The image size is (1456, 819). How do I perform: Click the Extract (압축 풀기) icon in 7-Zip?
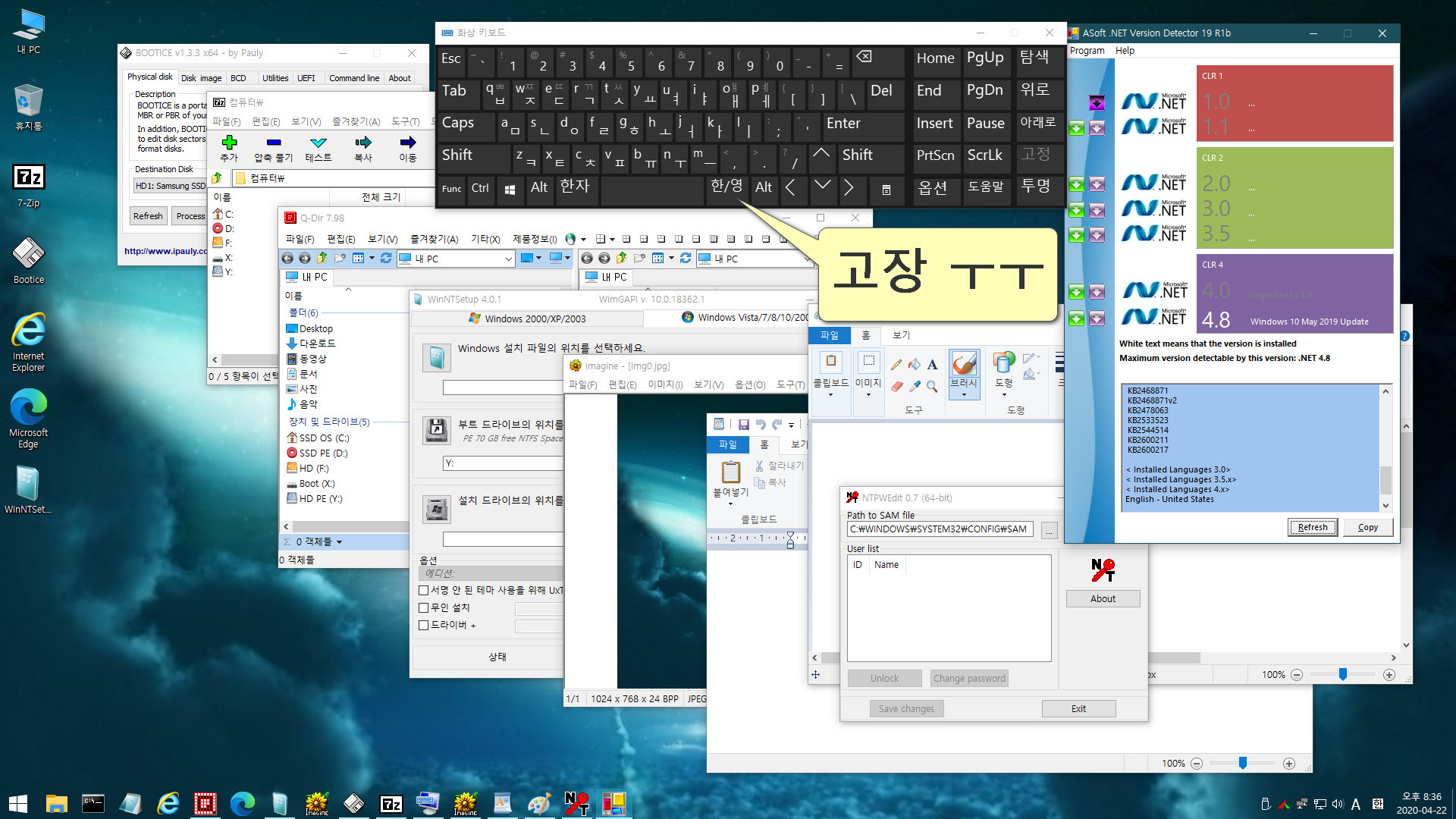tap(273, 143)
